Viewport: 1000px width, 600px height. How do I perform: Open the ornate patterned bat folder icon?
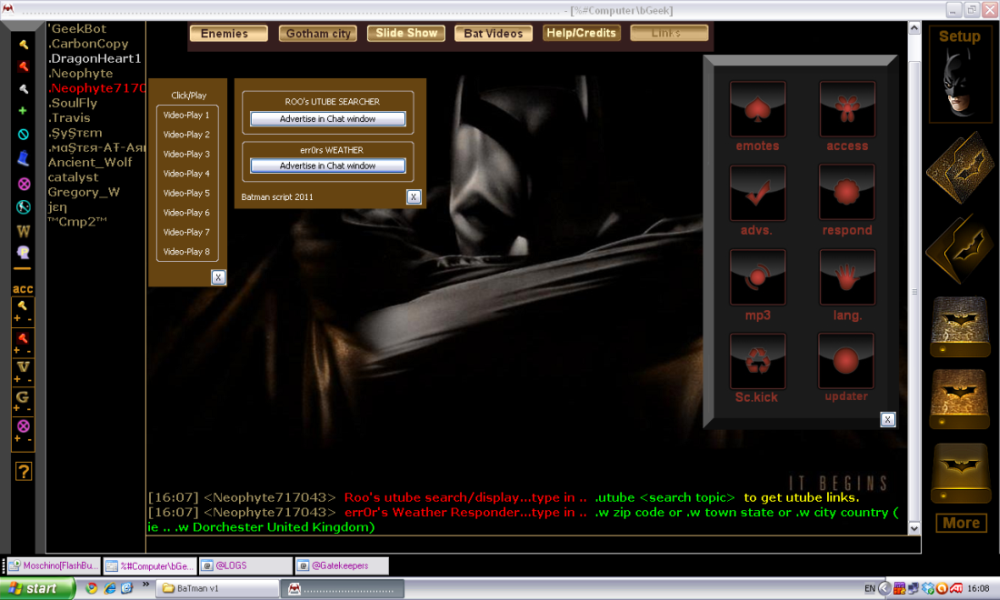pyautogui.click(x=960, y=167)
